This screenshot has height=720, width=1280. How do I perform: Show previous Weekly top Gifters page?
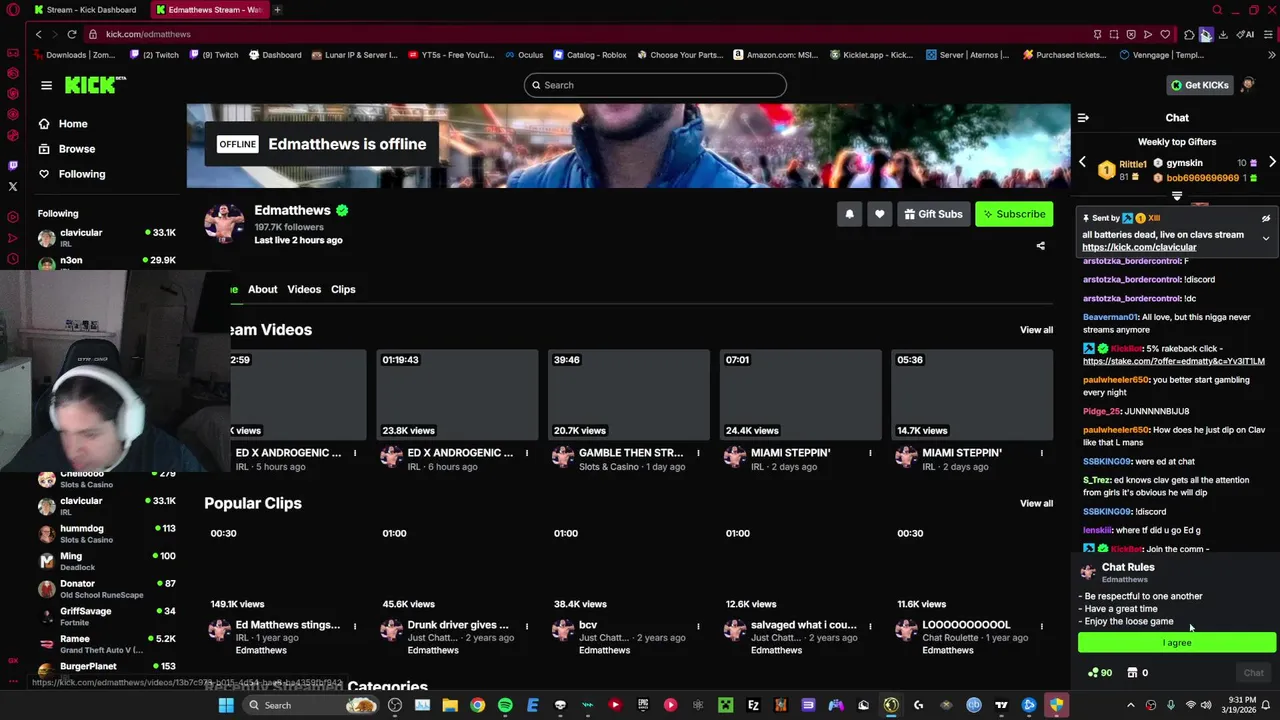1082,162
